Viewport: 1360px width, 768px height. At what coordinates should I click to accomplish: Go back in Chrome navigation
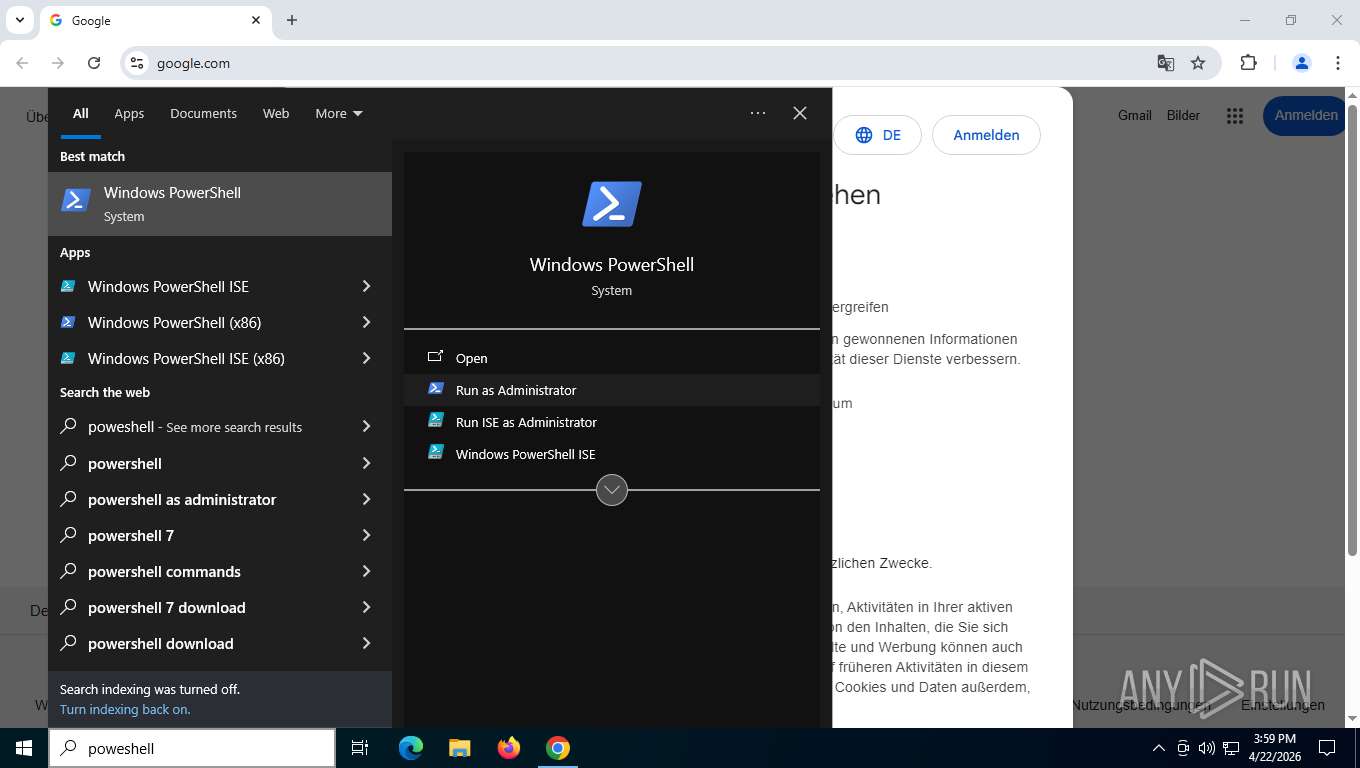[22, 63]
